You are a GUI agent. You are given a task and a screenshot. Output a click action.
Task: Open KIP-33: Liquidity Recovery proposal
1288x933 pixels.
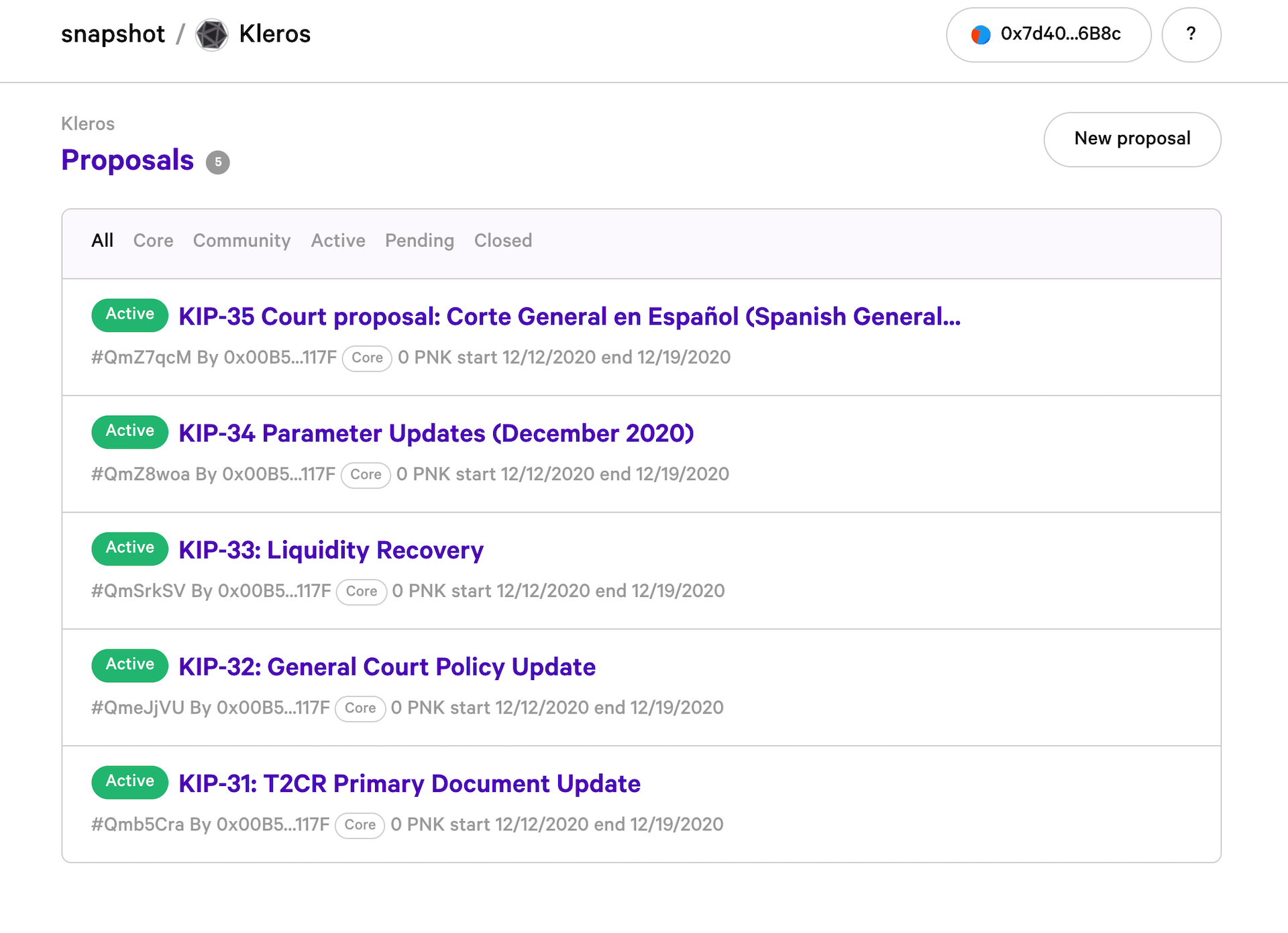pyautogui.click(x=331, y=550)
